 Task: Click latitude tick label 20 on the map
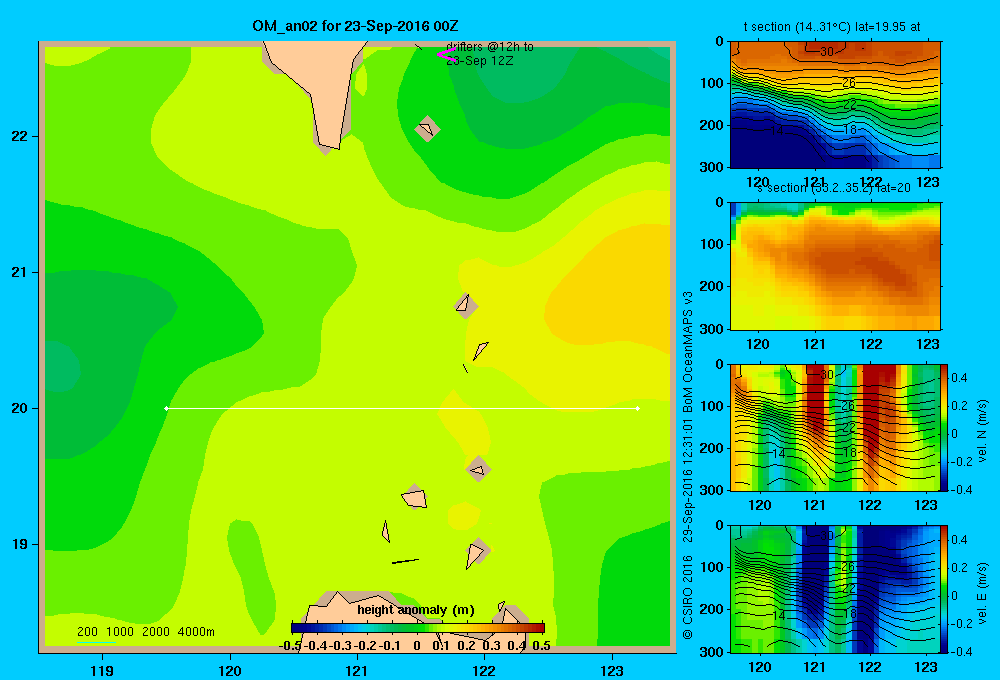(20, 408)
